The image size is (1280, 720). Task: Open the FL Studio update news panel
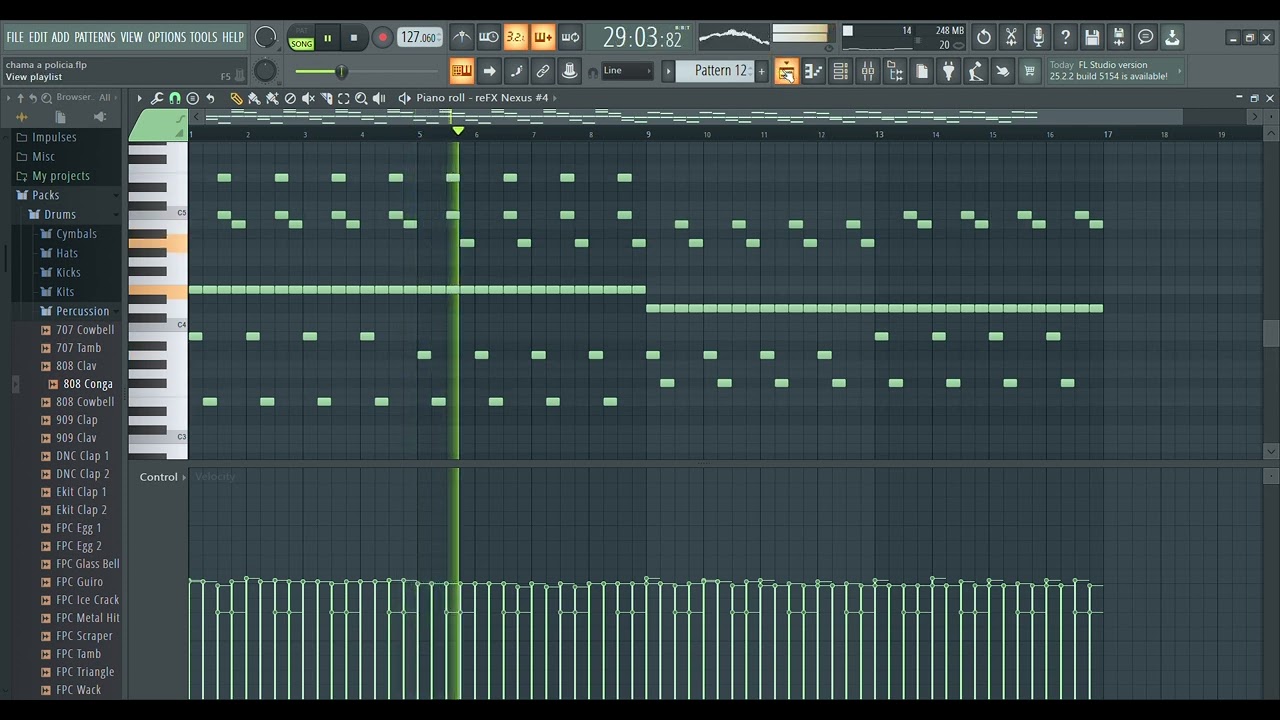(x=1114, y=71)
